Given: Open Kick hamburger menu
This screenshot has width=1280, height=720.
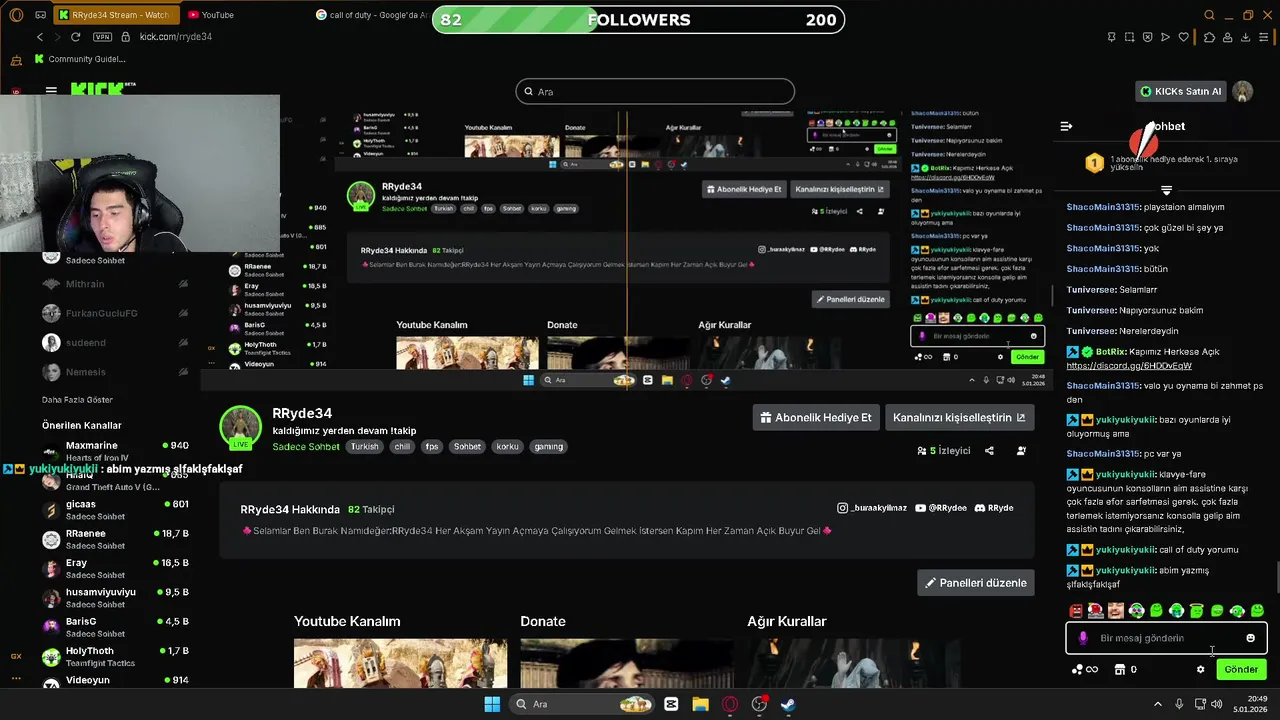Looking at the screenshot, I should click(x=51, y=90).
